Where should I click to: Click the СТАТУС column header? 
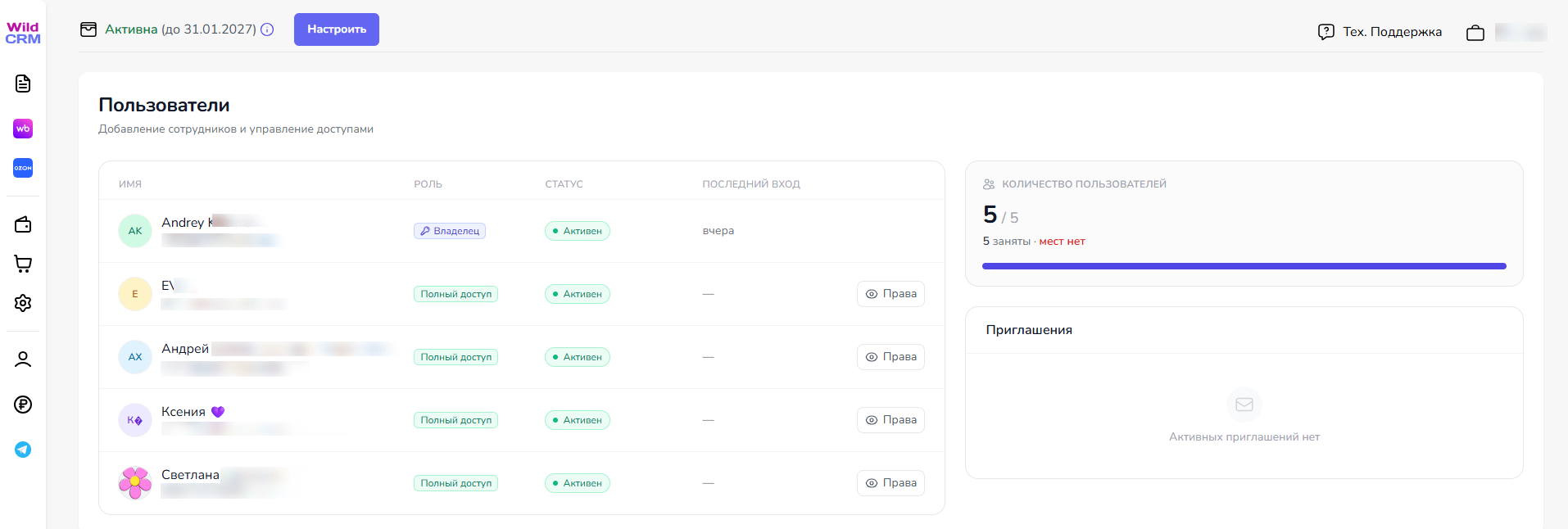coord(564,184)
